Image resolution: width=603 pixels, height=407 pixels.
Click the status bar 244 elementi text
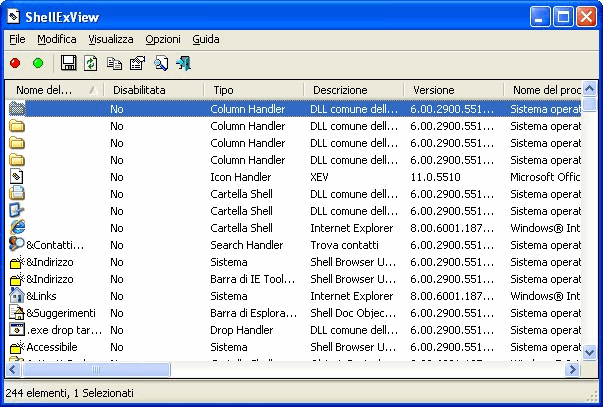(x=70, y=393)
